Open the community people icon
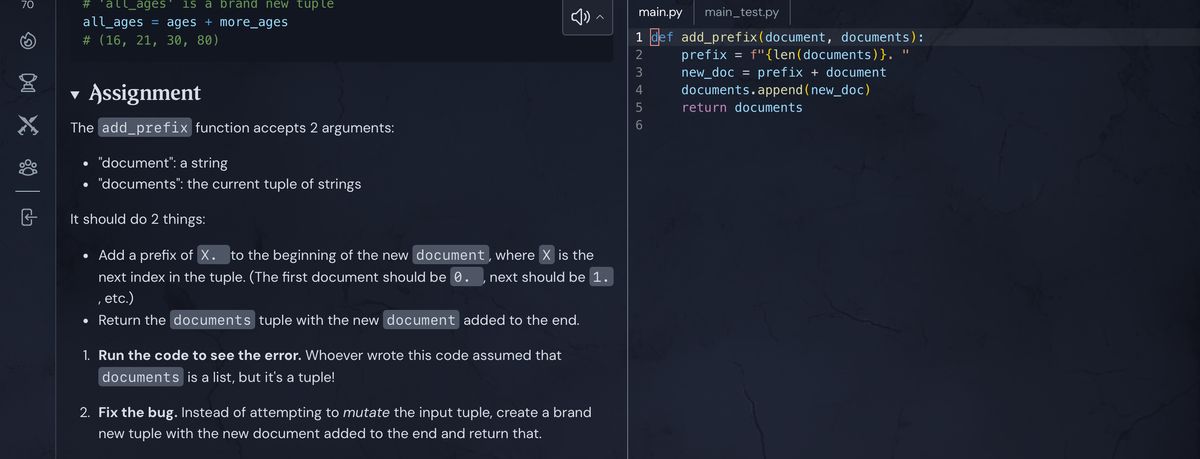This screenshot has height=459, width=1200. (27, 168)
